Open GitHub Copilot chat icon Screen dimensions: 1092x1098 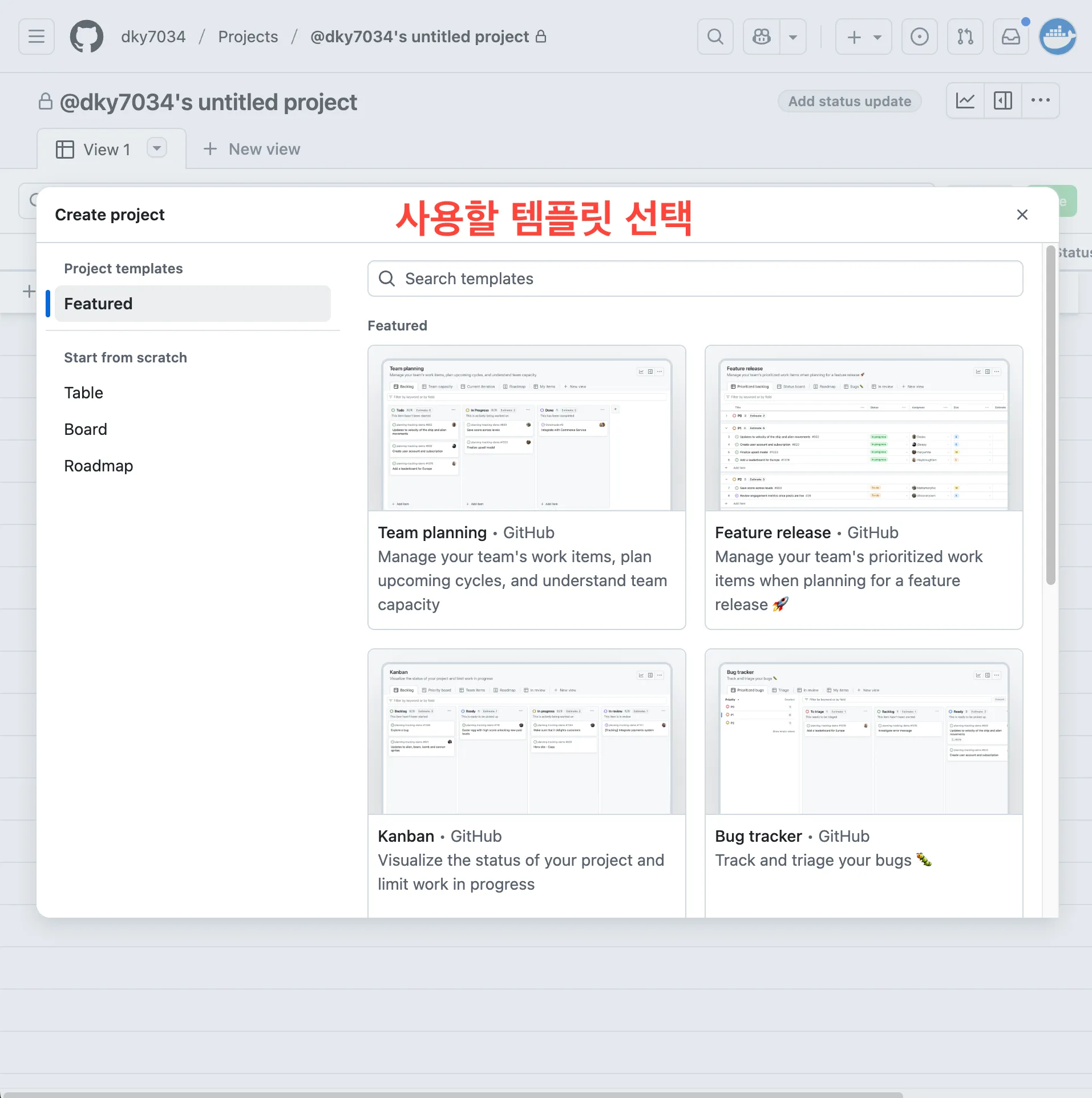coord(762,37)
